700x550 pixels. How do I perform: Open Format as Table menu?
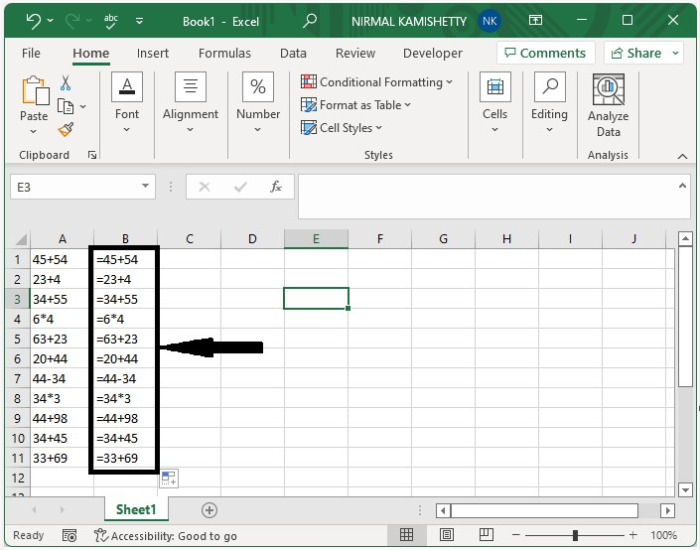click(x=356, y=105)
